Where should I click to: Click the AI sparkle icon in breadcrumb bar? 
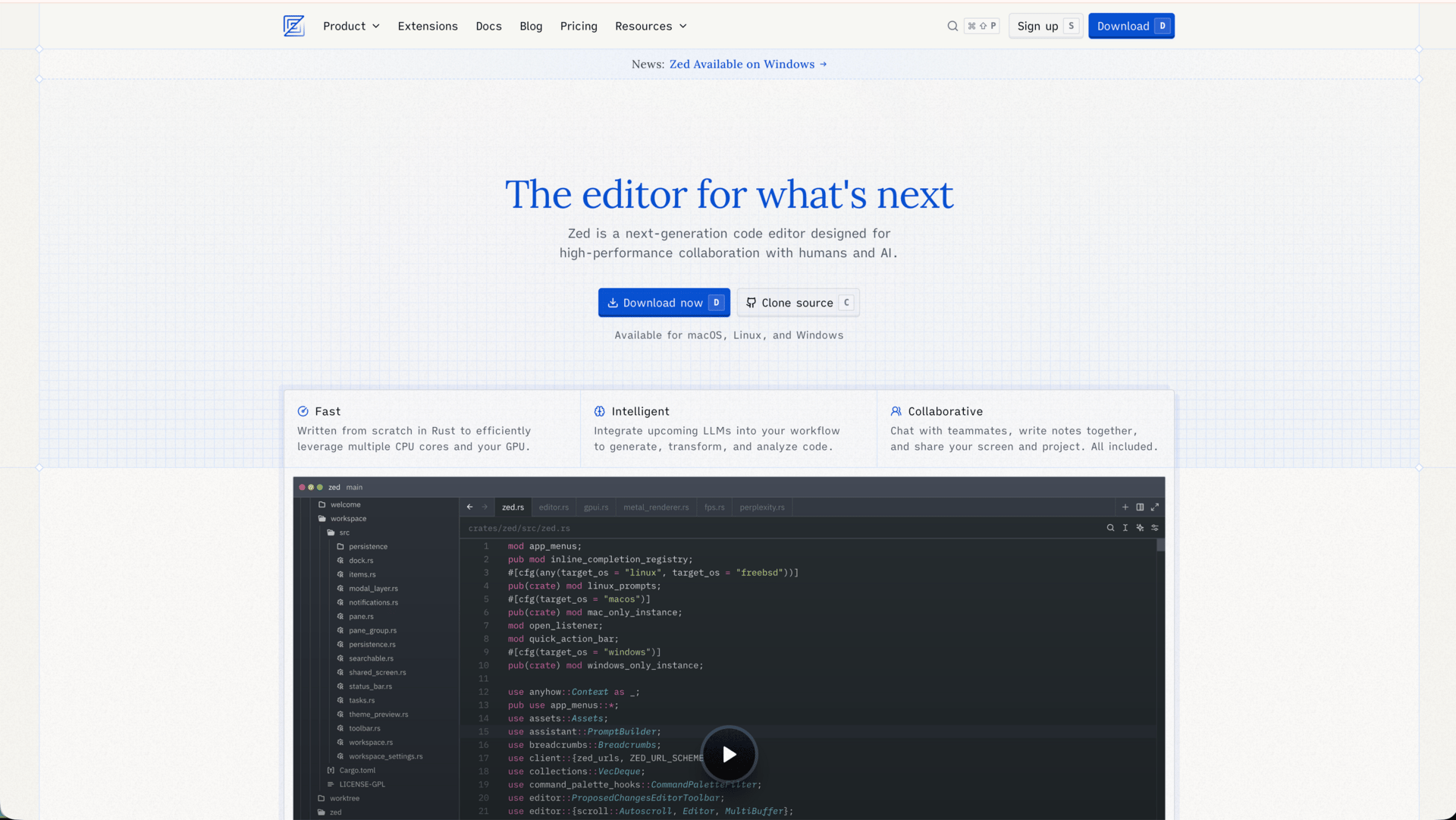click(1140, 527)
